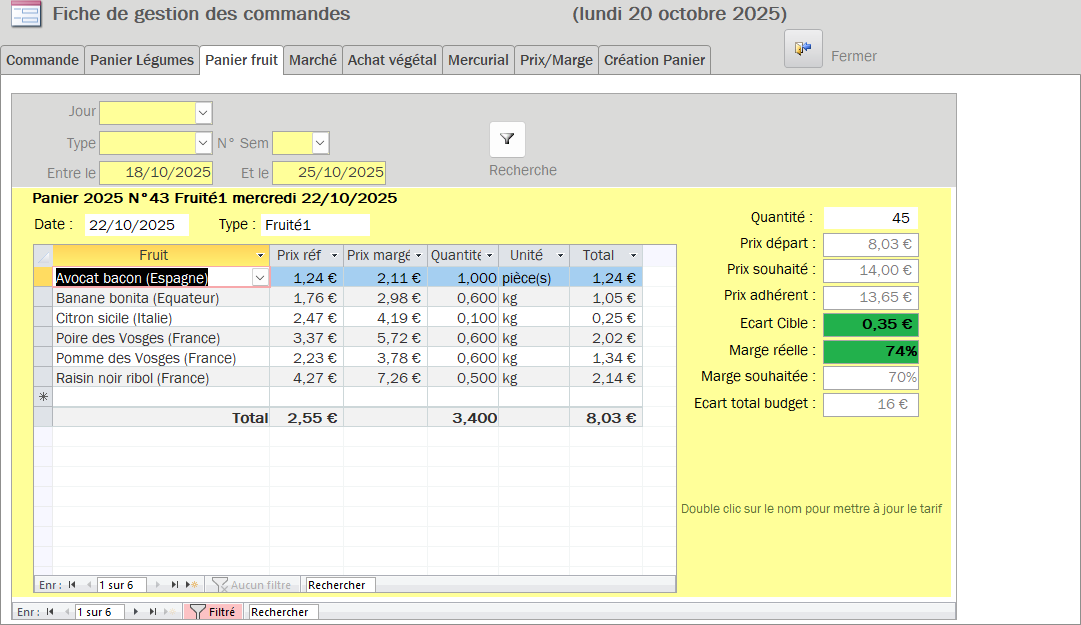Open the Avocat bacon fruit dropdown arrow
Screen dimensions: 1081x625
pos(260,278)
